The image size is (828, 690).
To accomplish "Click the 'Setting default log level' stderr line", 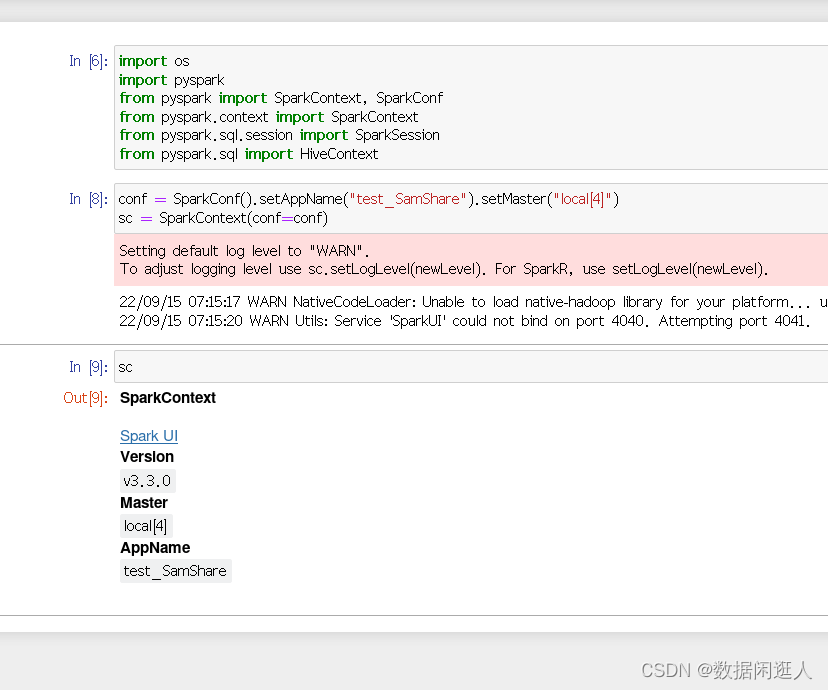I will [244, 251].
